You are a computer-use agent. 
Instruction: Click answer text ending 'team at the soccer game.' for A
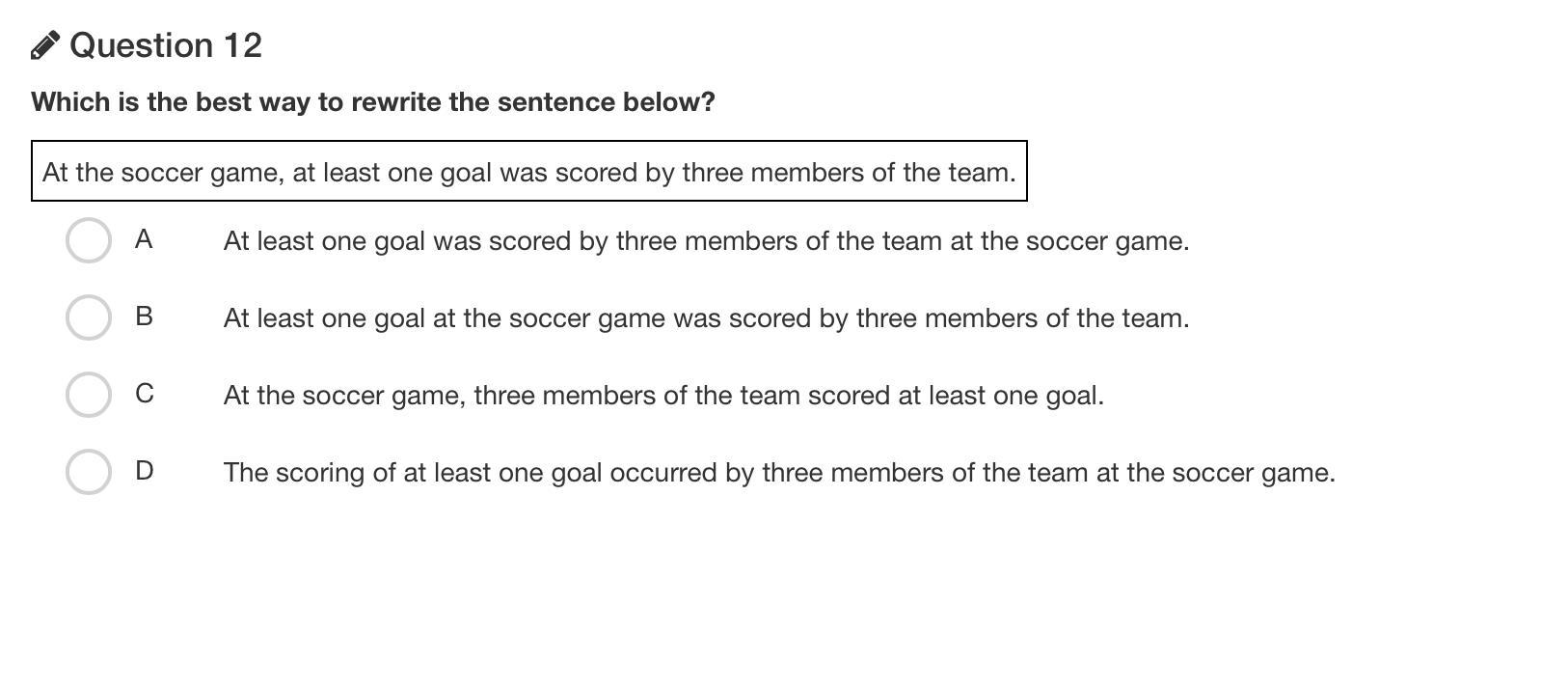tap(706, 241)
